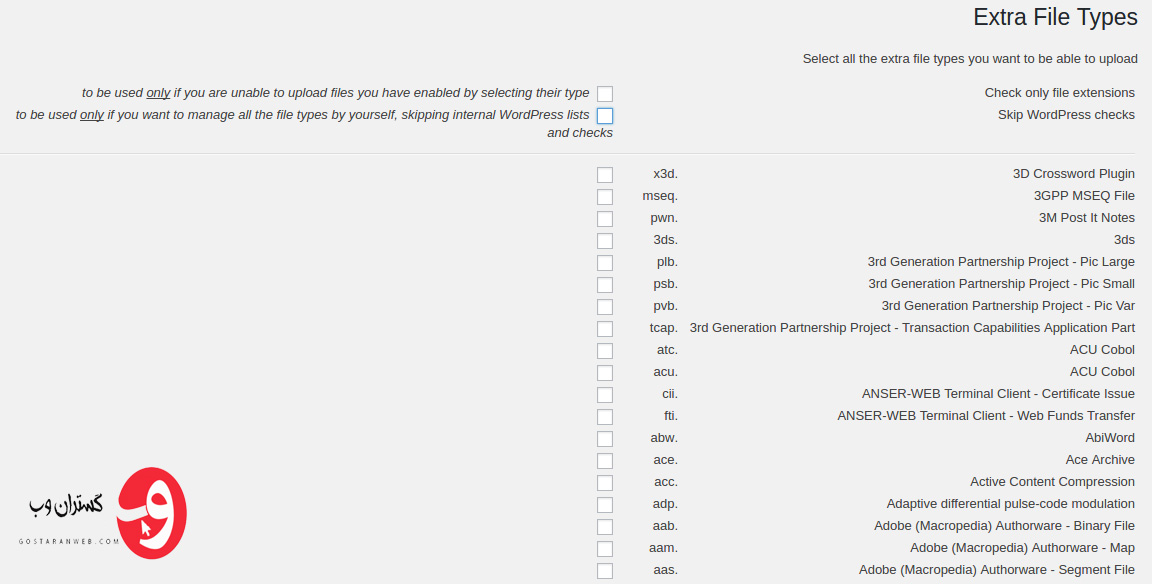This screenshot has width=1152, height=584.
Task: Click the Gostaran Web red logo
Action: 152,513
